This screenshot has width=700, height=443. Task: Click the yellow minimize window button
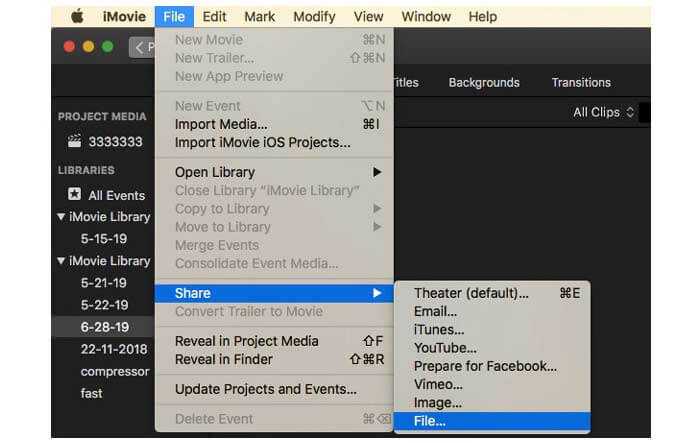tap(88, 47)
